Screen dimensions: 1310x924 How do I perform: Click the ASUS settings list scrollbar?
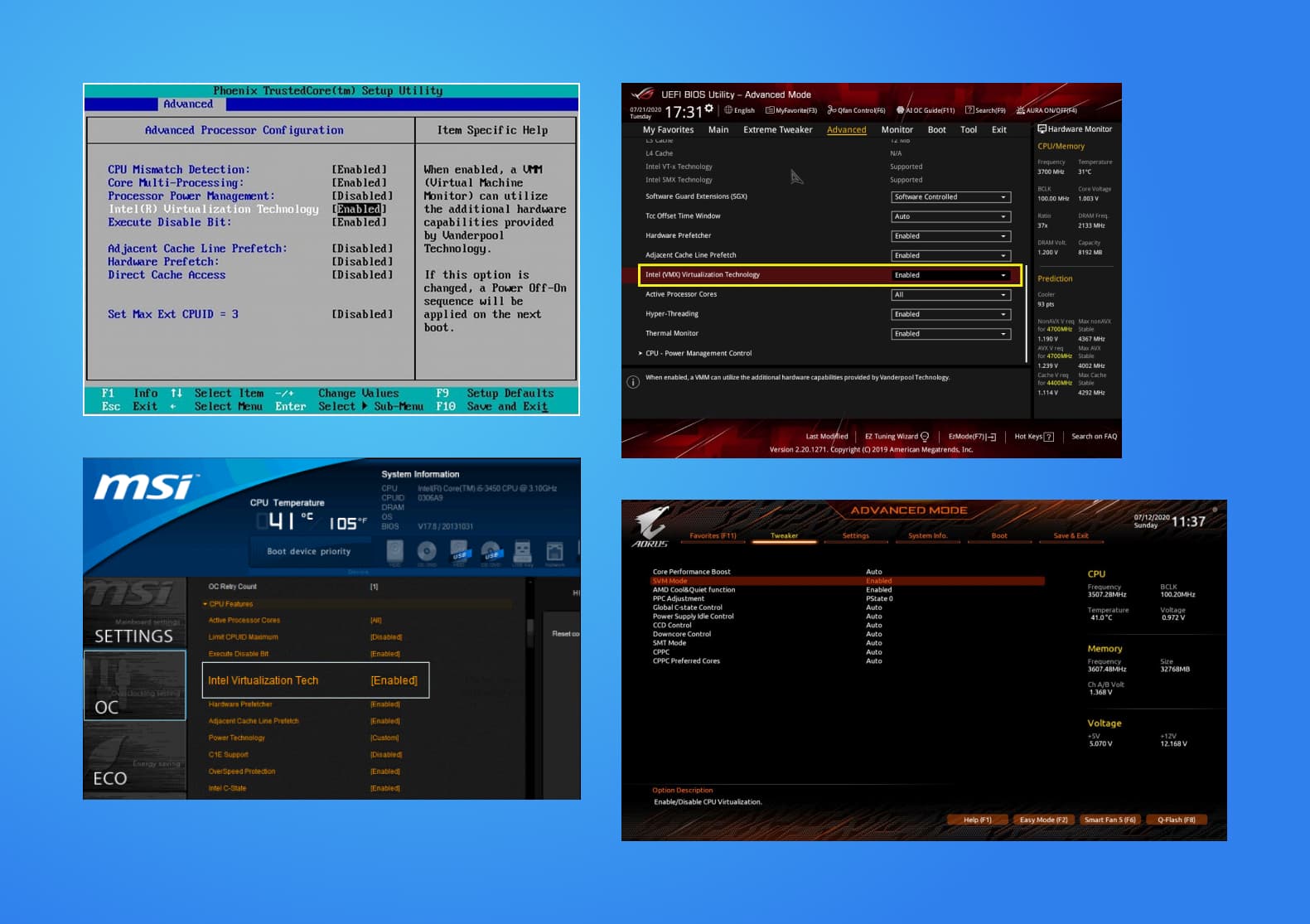1027,313
